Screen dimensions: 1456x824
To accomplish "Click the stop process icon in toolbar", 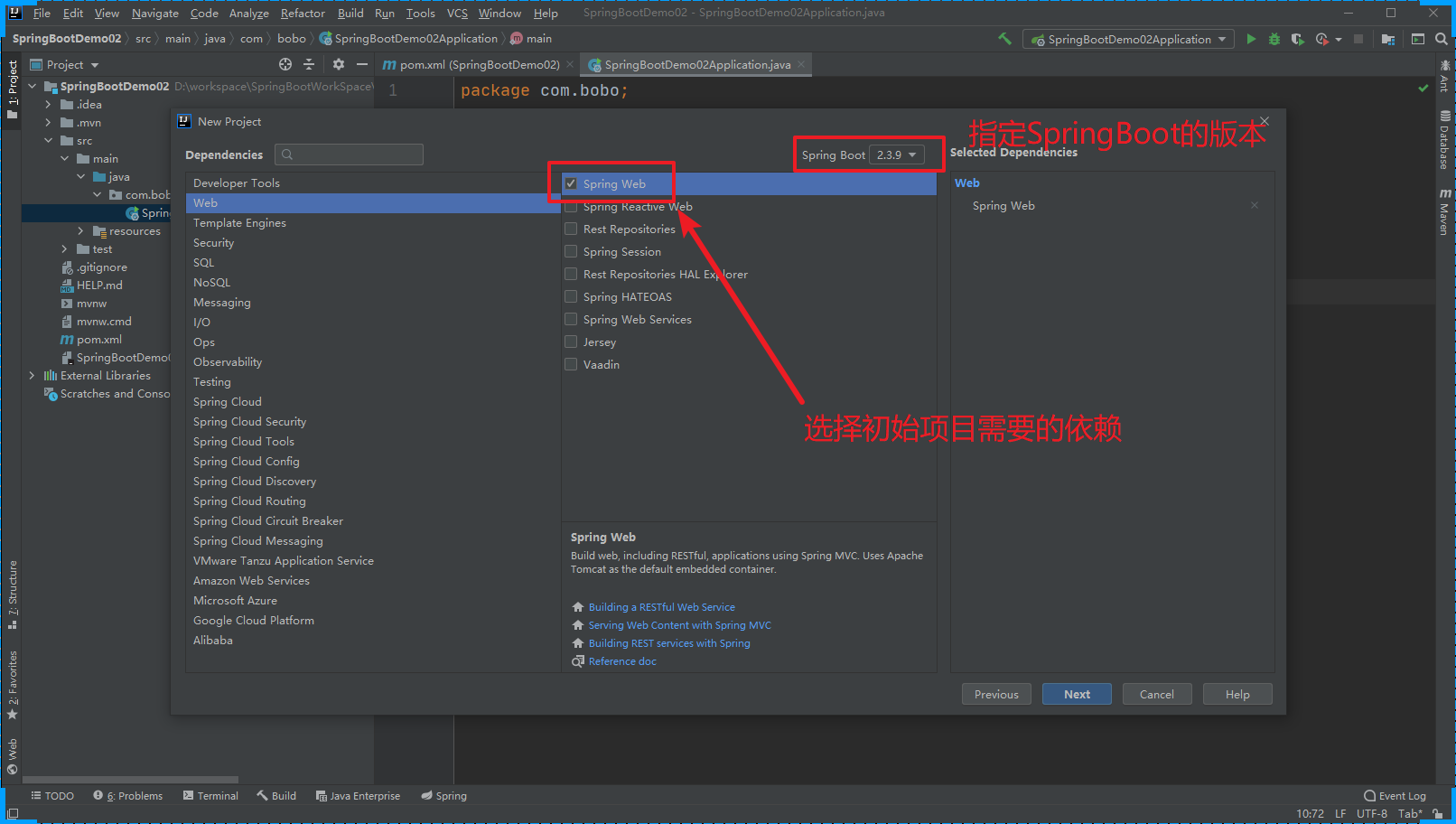I will pyautogui.click(x=1358, y=39).
